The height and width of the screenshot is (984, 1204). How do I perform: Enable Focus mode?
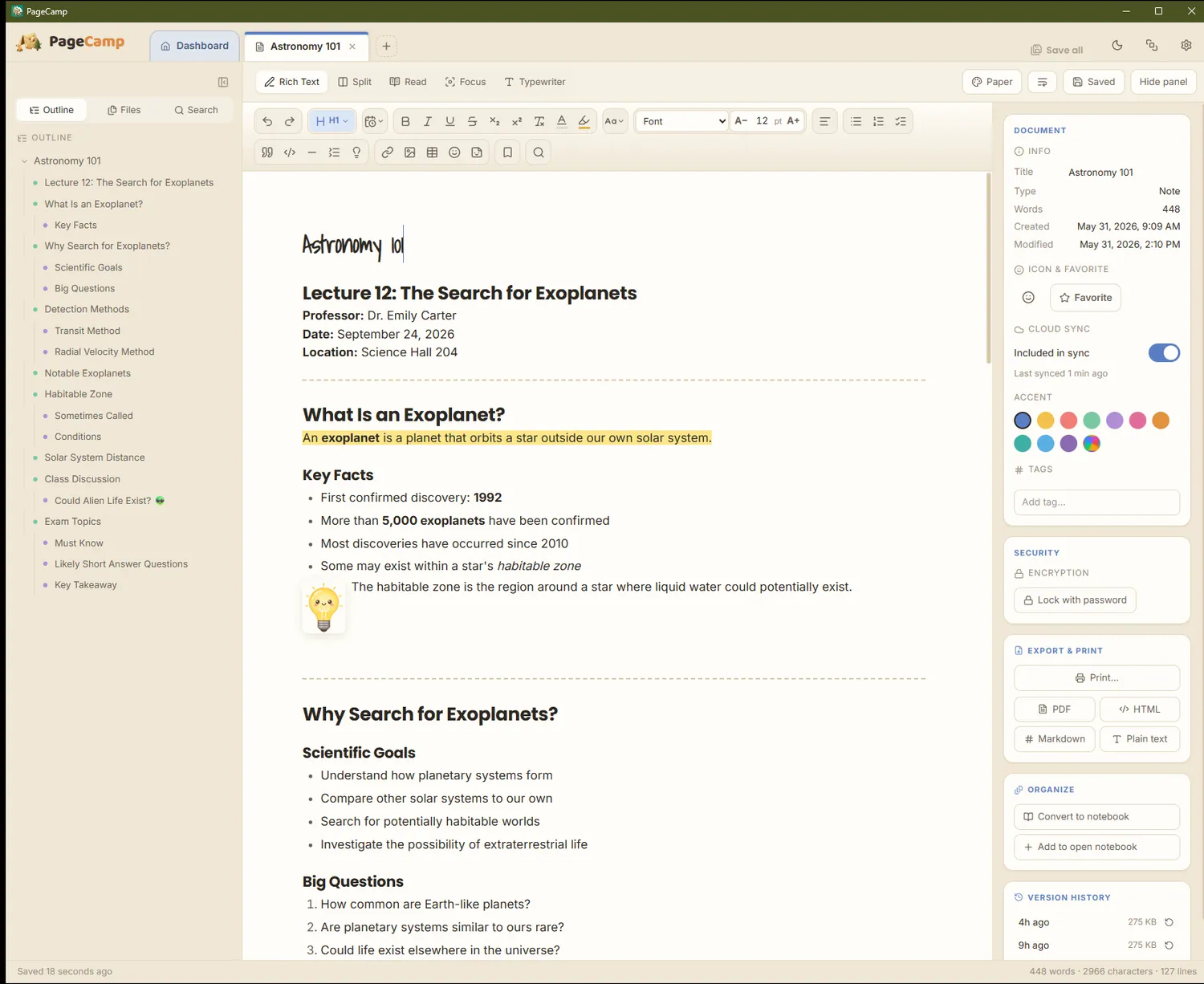tap(466, 82)
